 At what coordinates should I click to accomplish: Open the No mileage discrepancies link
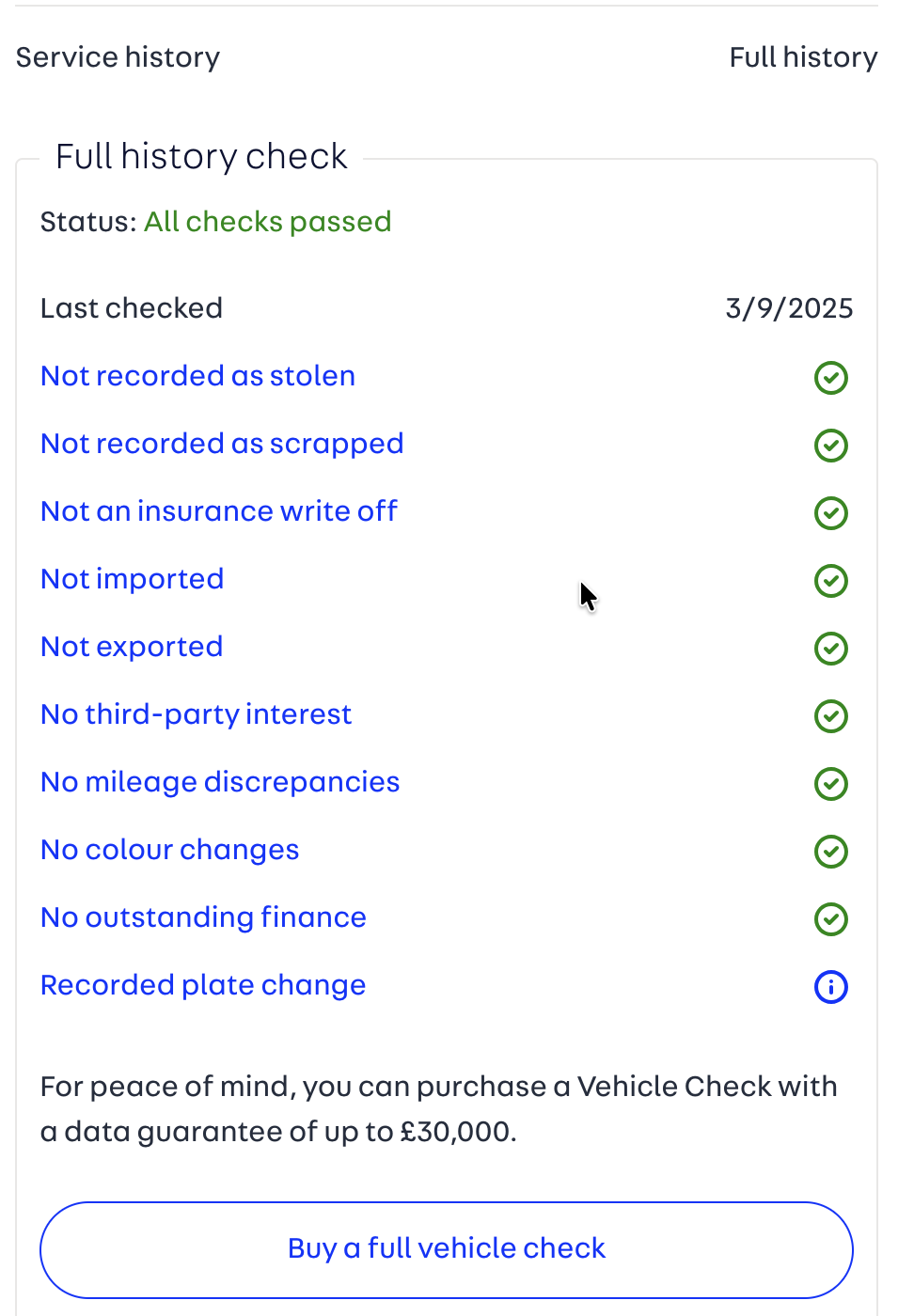pos(220,782)
